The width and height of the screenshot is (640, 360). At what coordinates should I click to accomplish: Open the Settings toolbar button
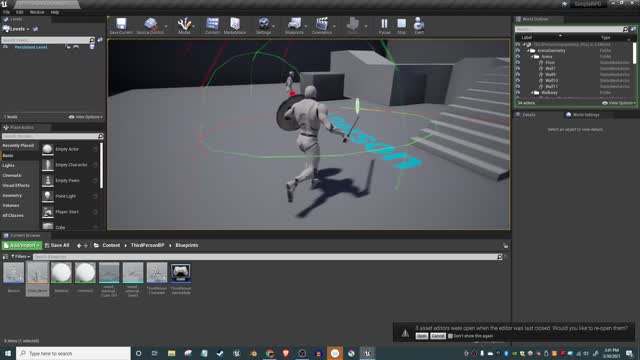click(264, 26)
